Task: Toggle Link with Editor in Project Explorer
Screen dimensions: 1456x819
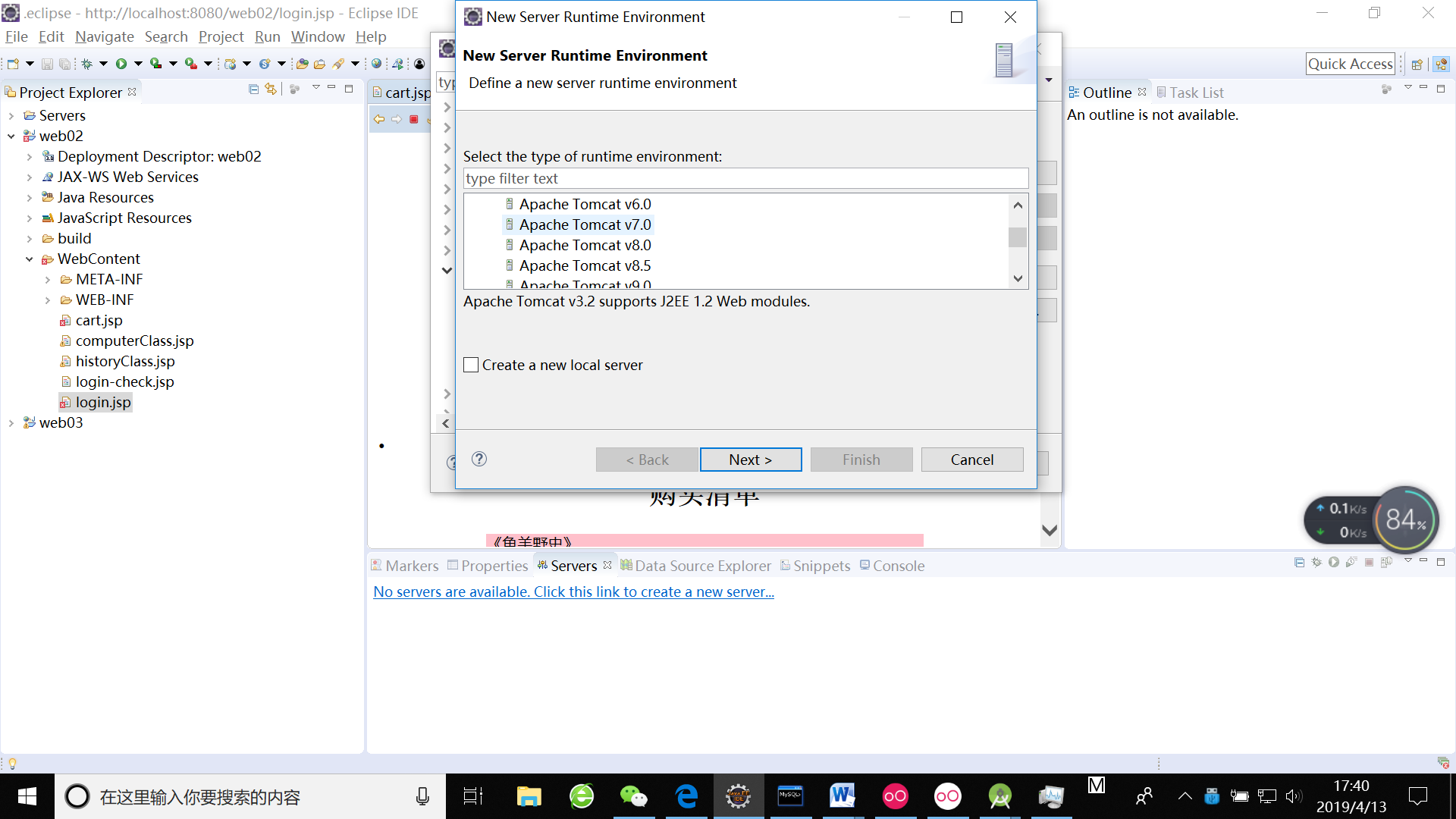Action: coord(270,89)
